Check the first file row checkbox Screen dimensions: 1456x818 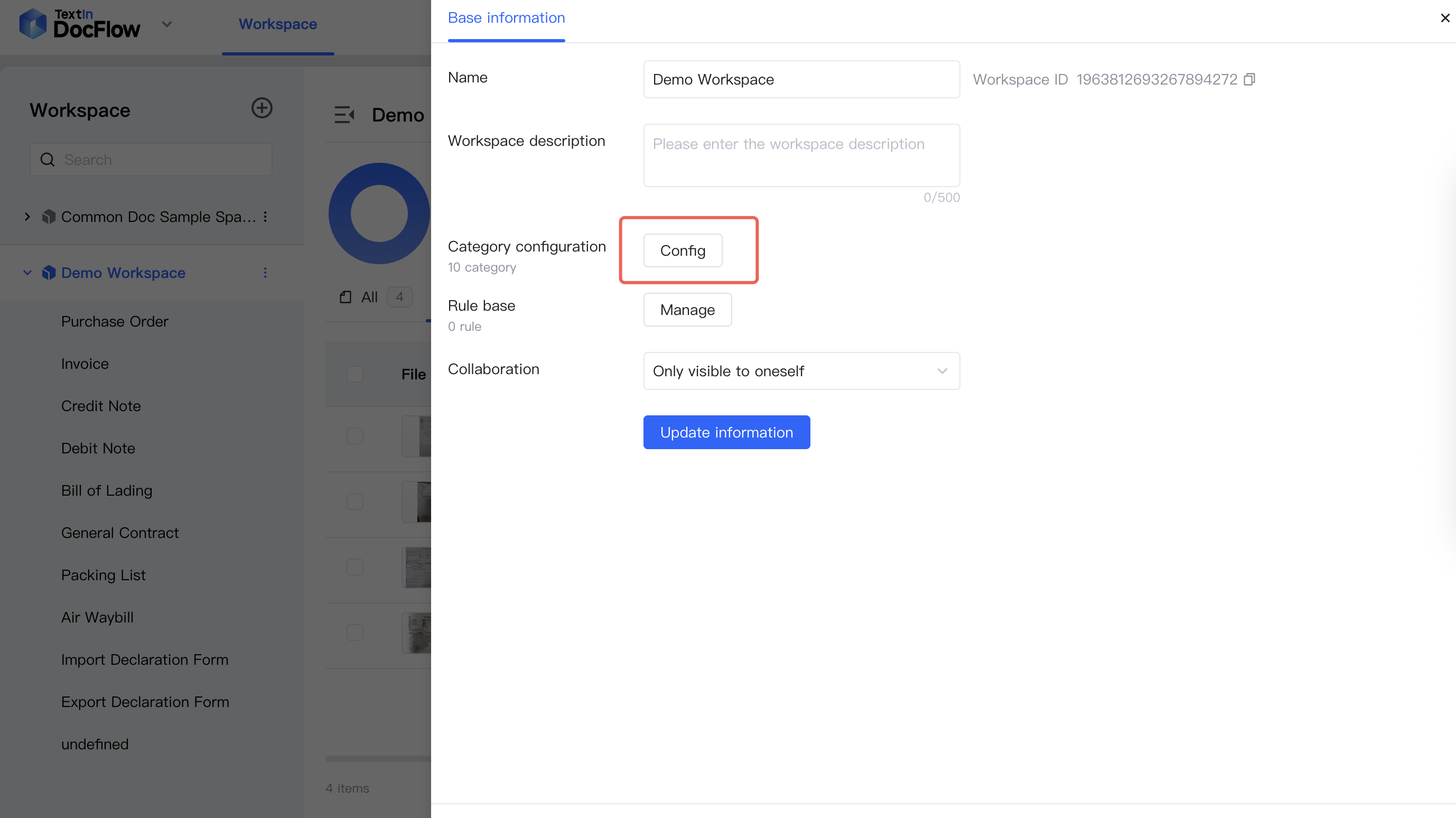pos(355,436)
